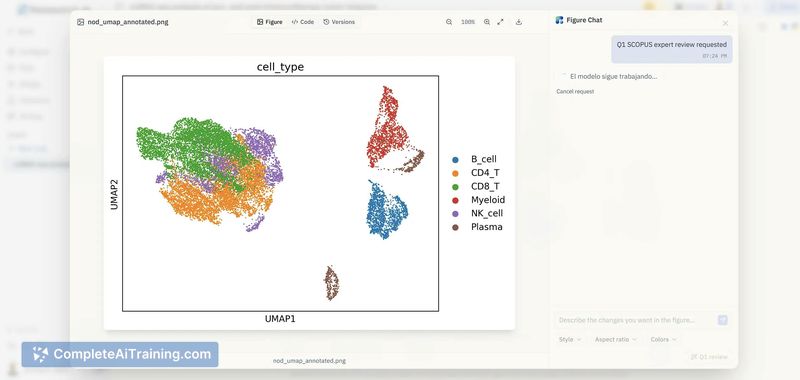
Task: Click the Plasma legend label
Action: (487, 227)
